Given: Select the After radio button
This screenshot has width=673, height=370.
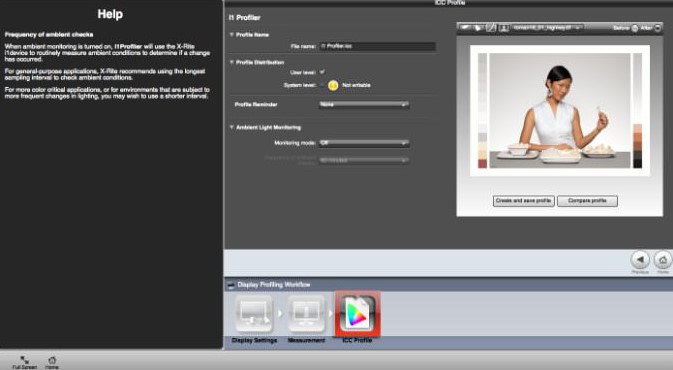Looking at the screenshot, I should [x=658, y=28].
